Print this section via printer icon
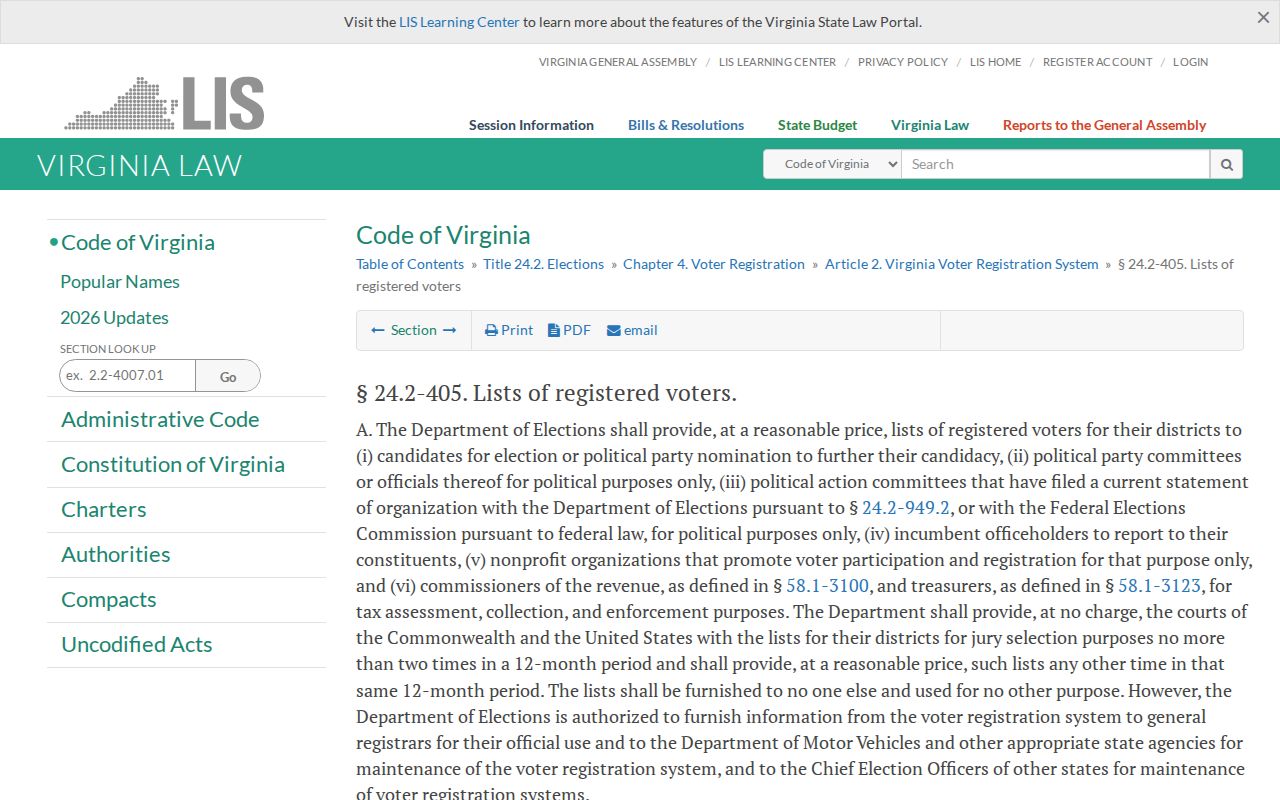 (x=509, y=330)
